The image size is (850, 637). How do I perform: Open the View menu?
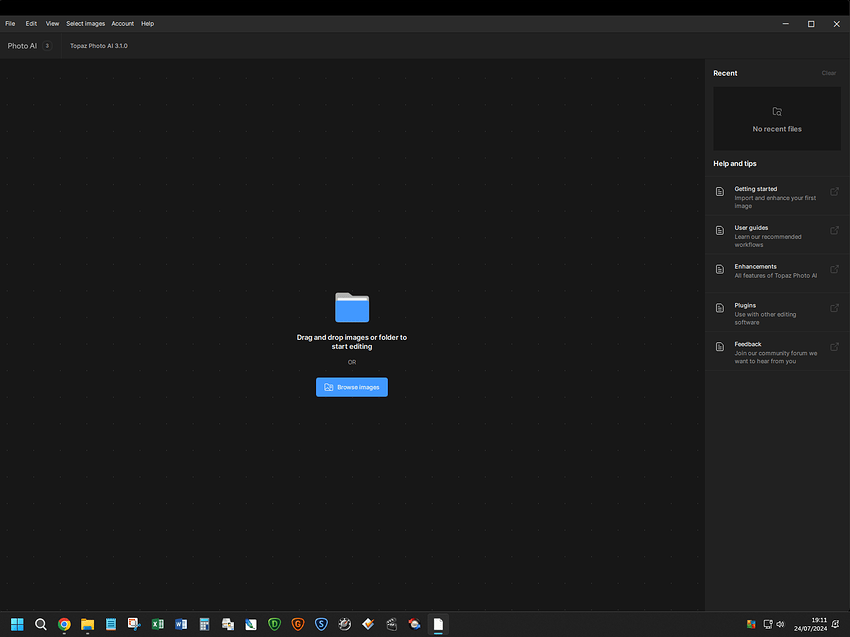click(52, 24)
